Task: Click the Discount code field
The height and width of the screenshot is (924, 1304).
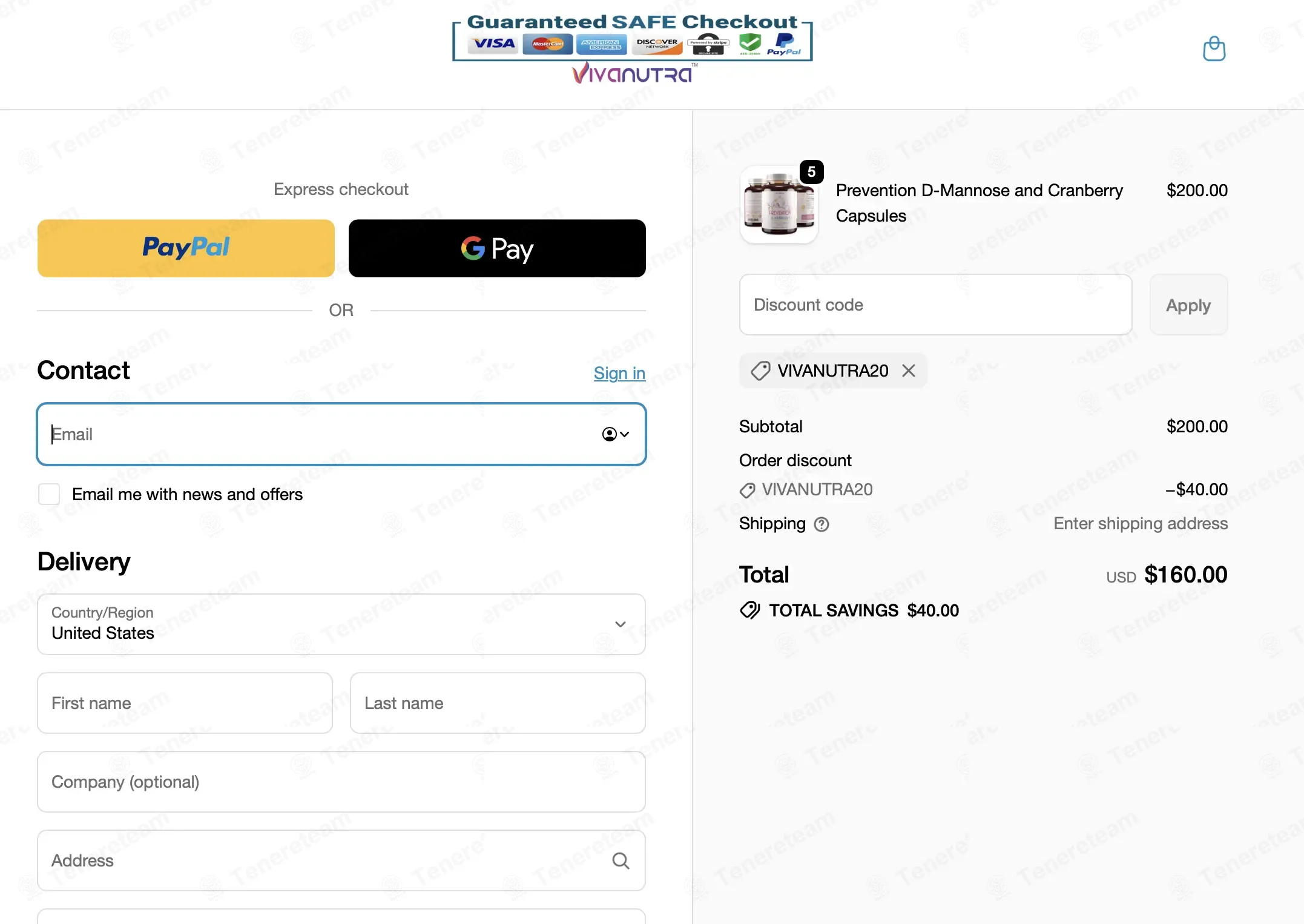Action: (x=935, y=305)
